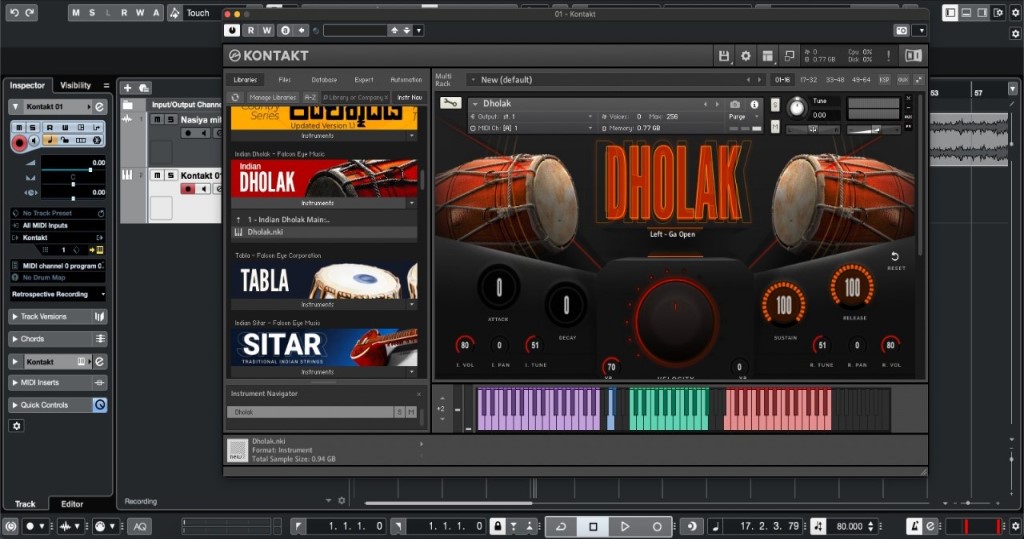This screenshot has height=539, width=1024.
Task: Open Kontakt options gear icon
Action: 745,56
